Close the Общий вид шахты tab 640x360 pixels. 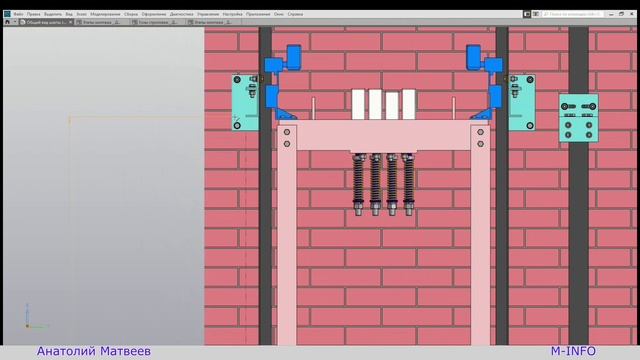71,22
